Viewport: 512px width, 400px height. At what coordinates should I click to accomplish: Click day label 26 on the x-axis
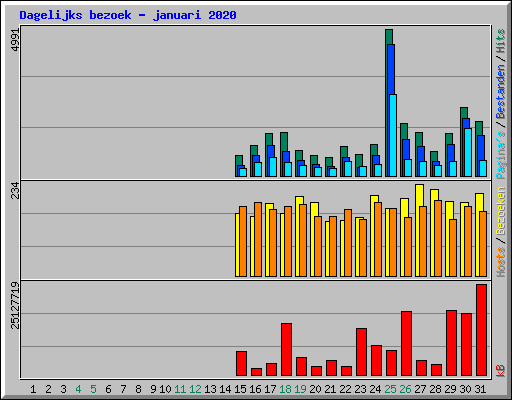click(x=405, y=389)
